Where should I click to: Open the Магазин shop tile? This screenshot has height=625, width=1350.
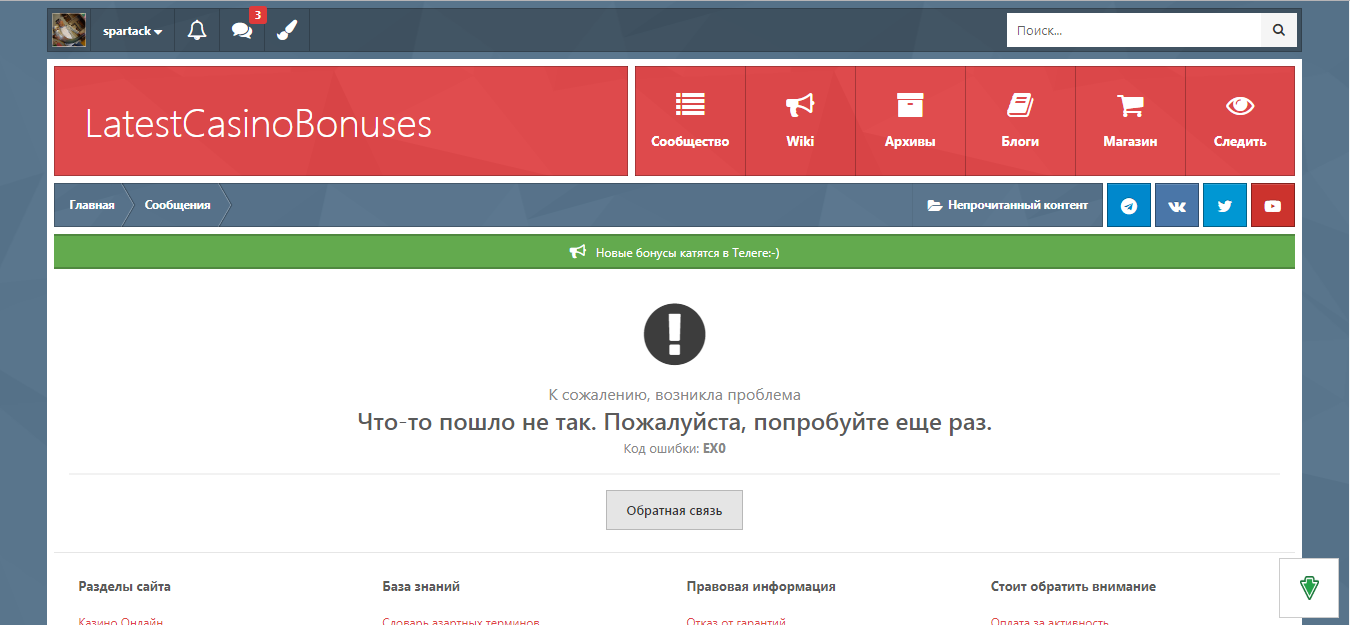pyautogui.click(x=1130, y=121)
